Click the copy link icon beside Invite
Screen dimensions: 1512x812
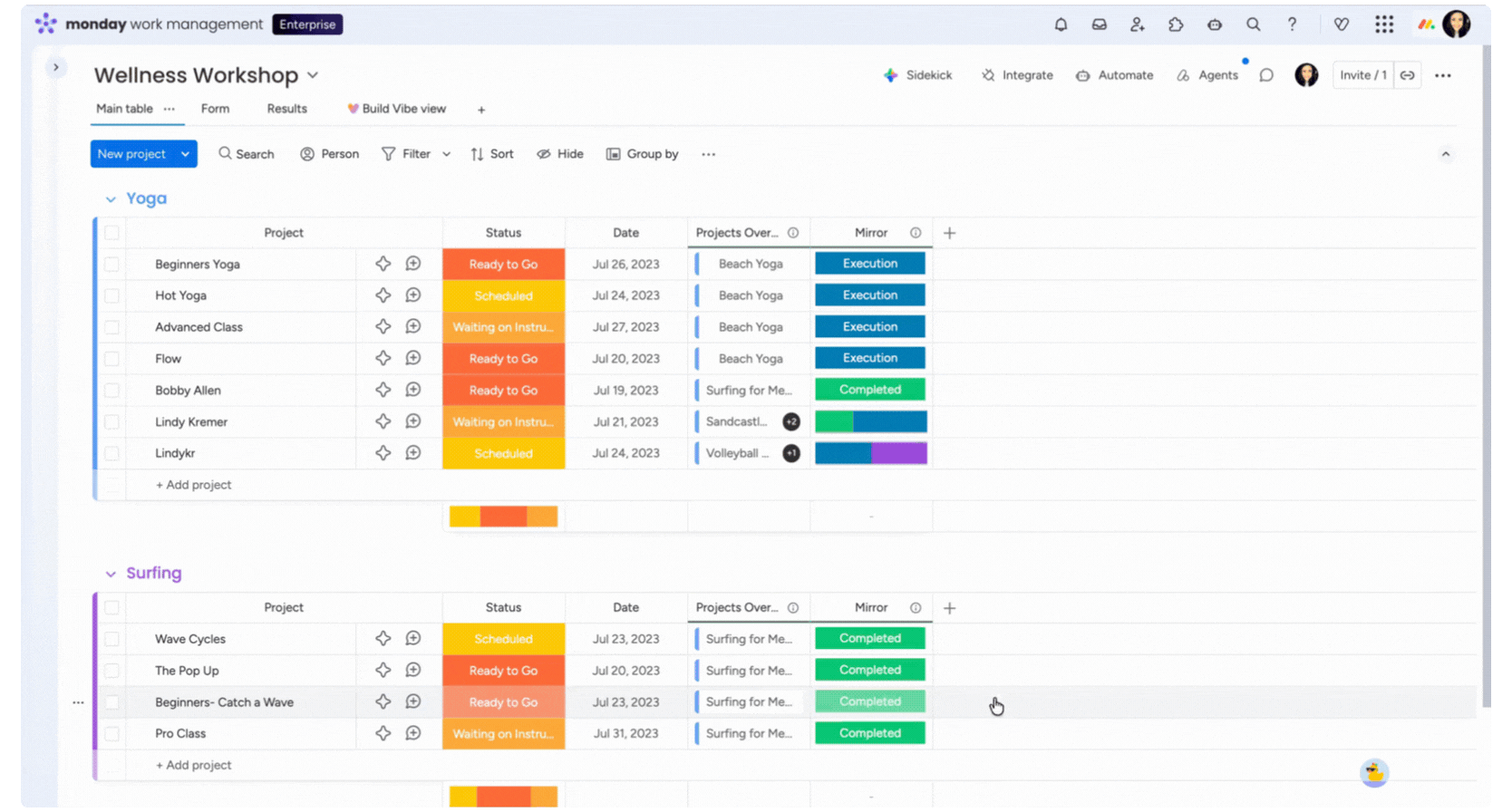[1407, 75]
